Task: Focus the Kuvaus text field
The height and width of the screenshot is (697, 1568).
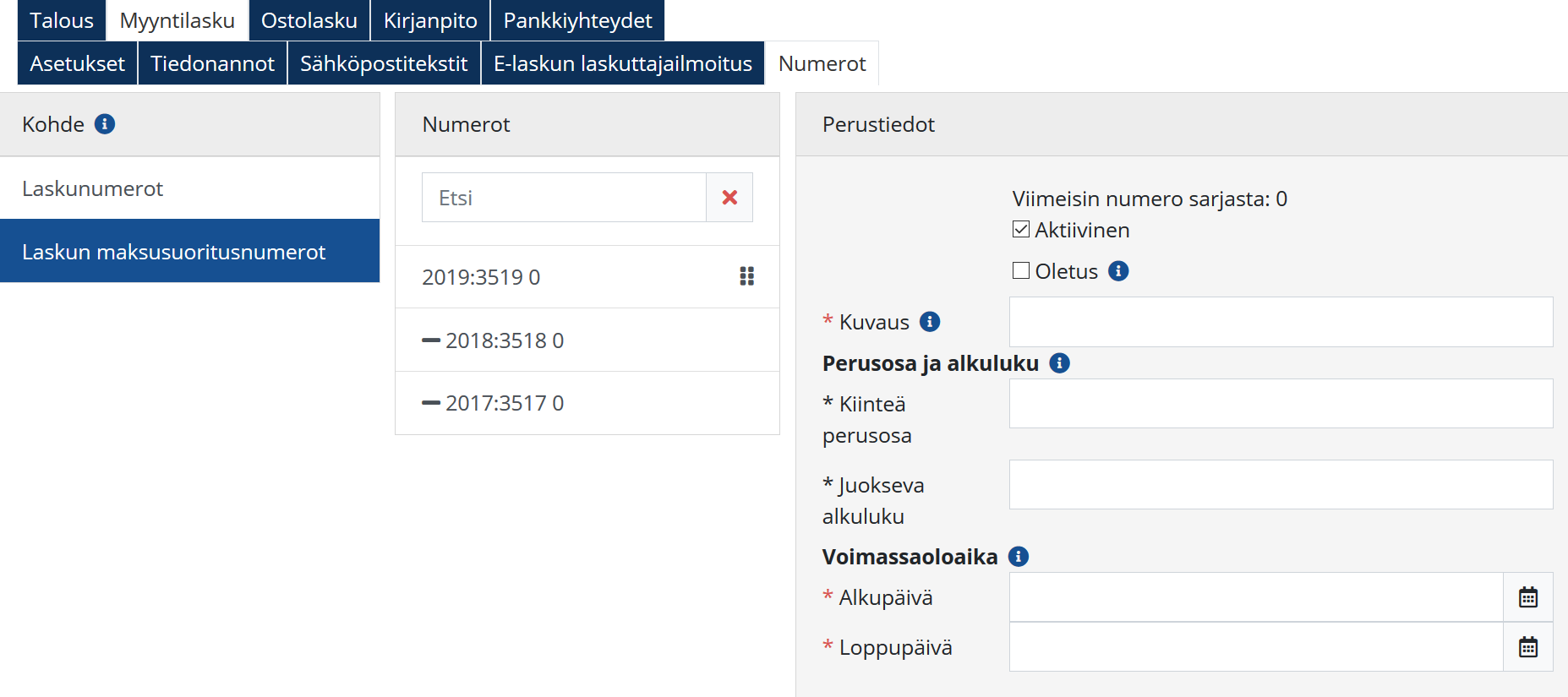Action: [x=1281, y=322]
